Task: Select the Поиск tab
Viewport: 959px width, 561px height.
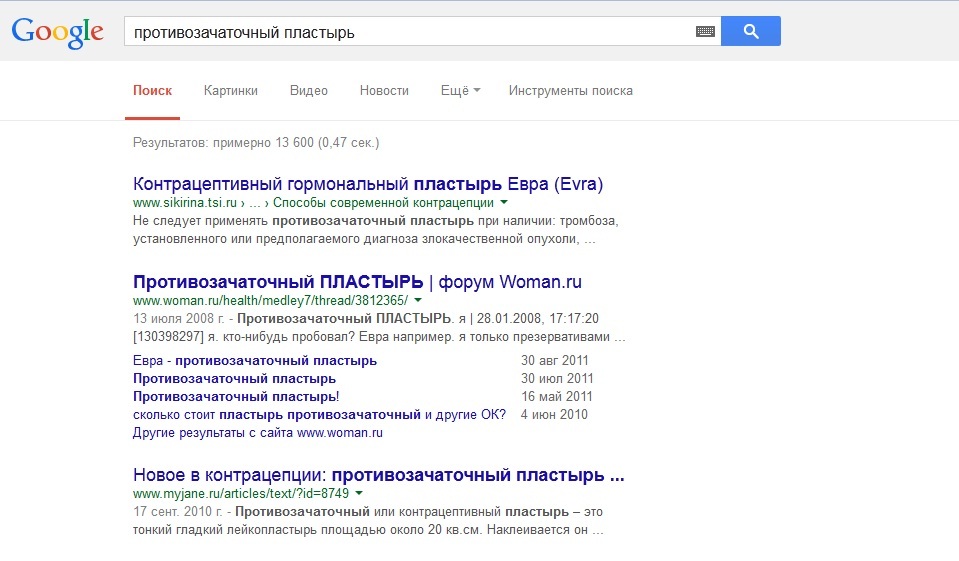Action: (152, 91)
